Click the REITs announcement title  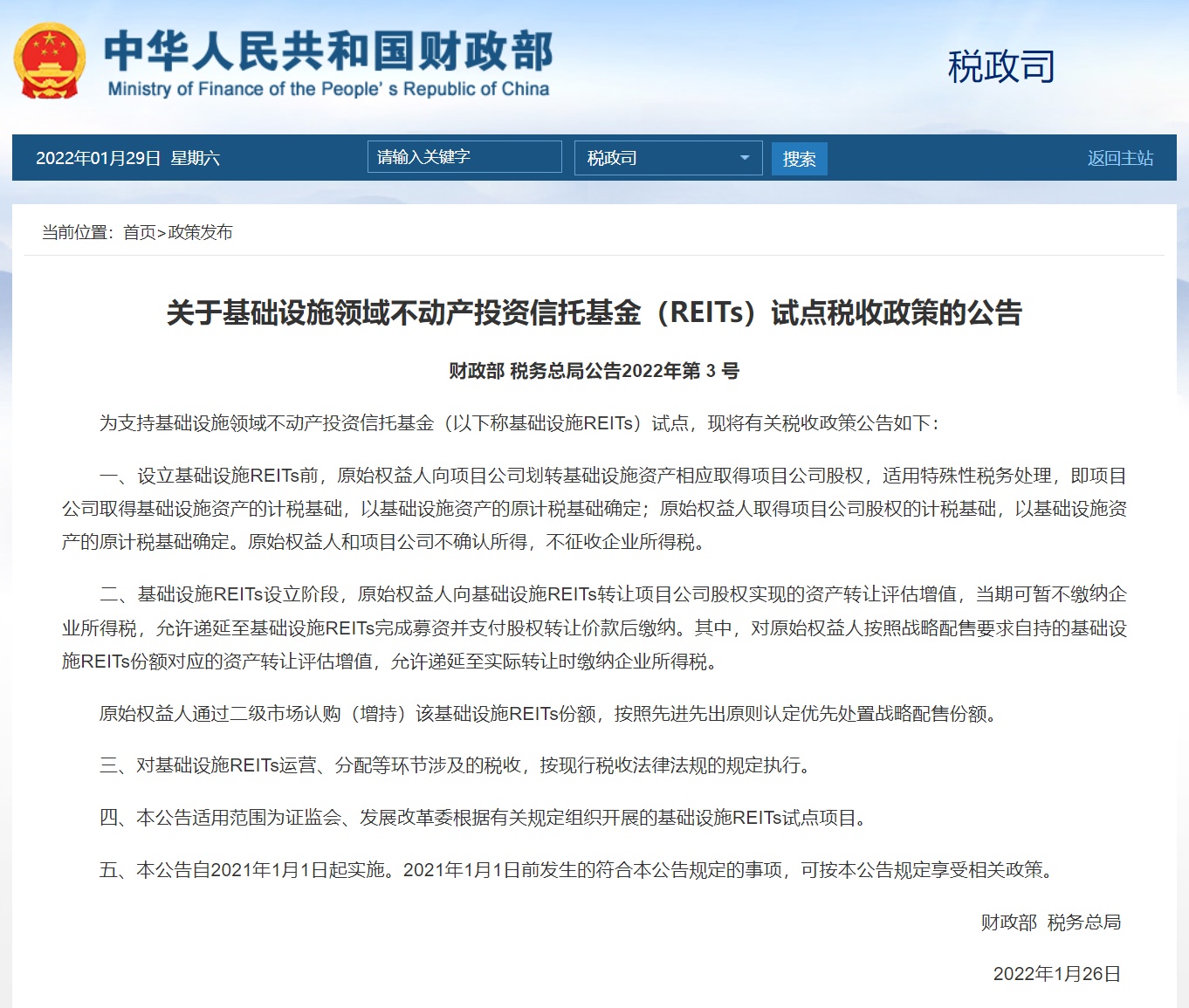click(x=594, y=312)
